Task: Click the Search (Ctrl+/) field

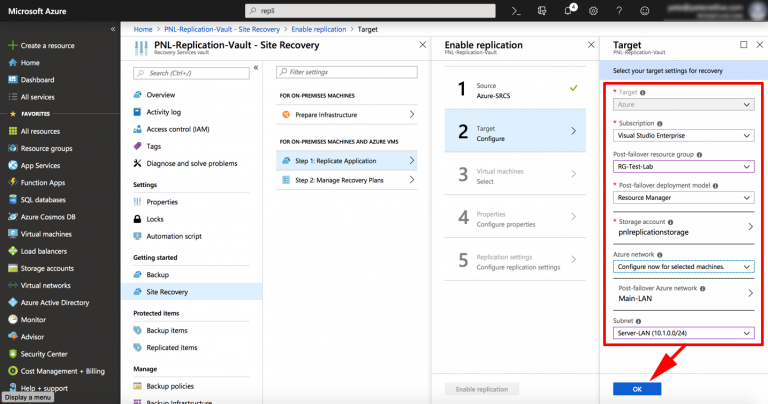Action: tap(191, 73)
